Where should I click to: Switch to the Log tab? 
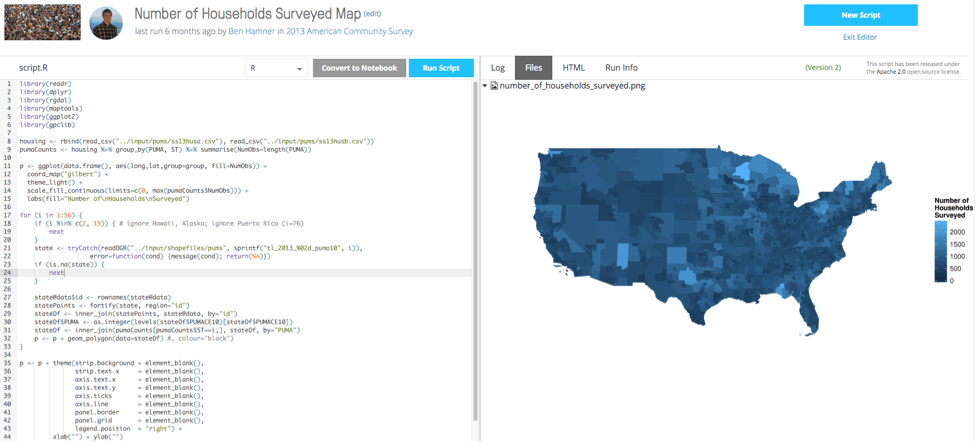[497, 68]
